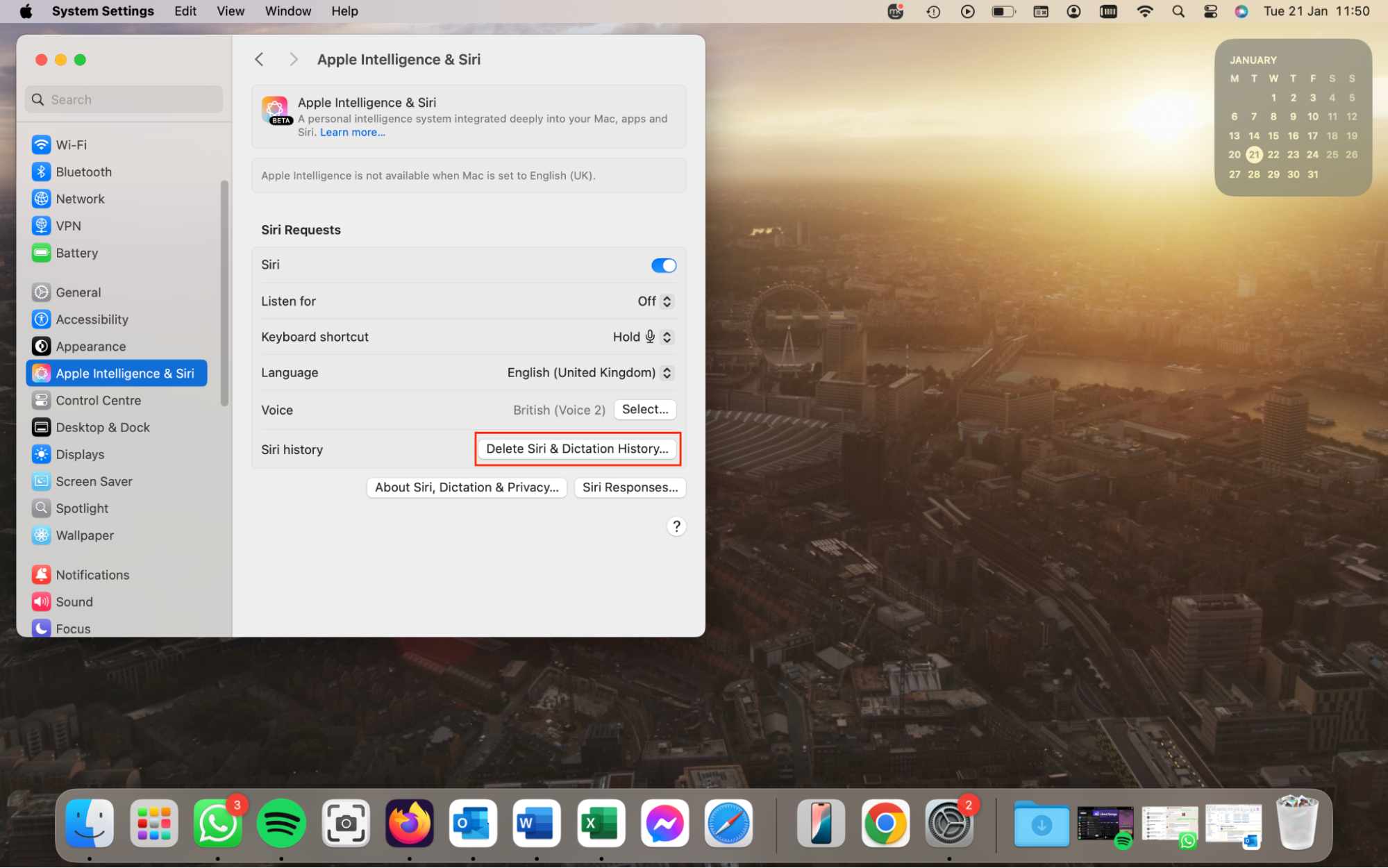Viewport: 1388px width, 868px height.
Task: Click the help question mark button
Action: click(x=676, y=527)
